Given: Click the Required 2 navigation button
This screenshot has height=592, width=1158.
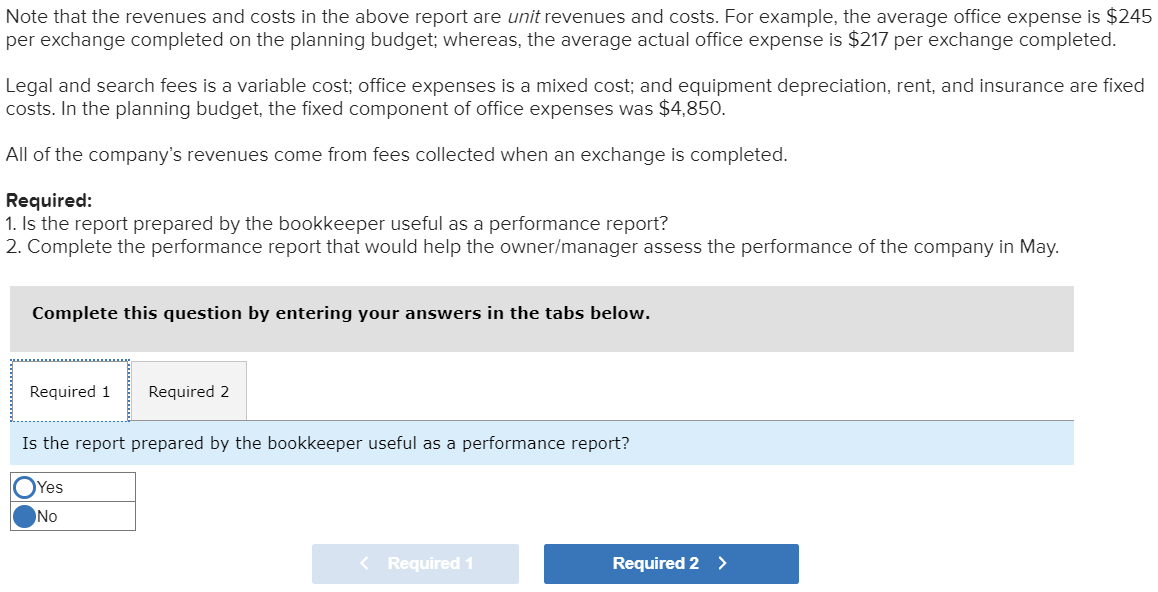Looking at the screenshot, I should pos(670,563).
